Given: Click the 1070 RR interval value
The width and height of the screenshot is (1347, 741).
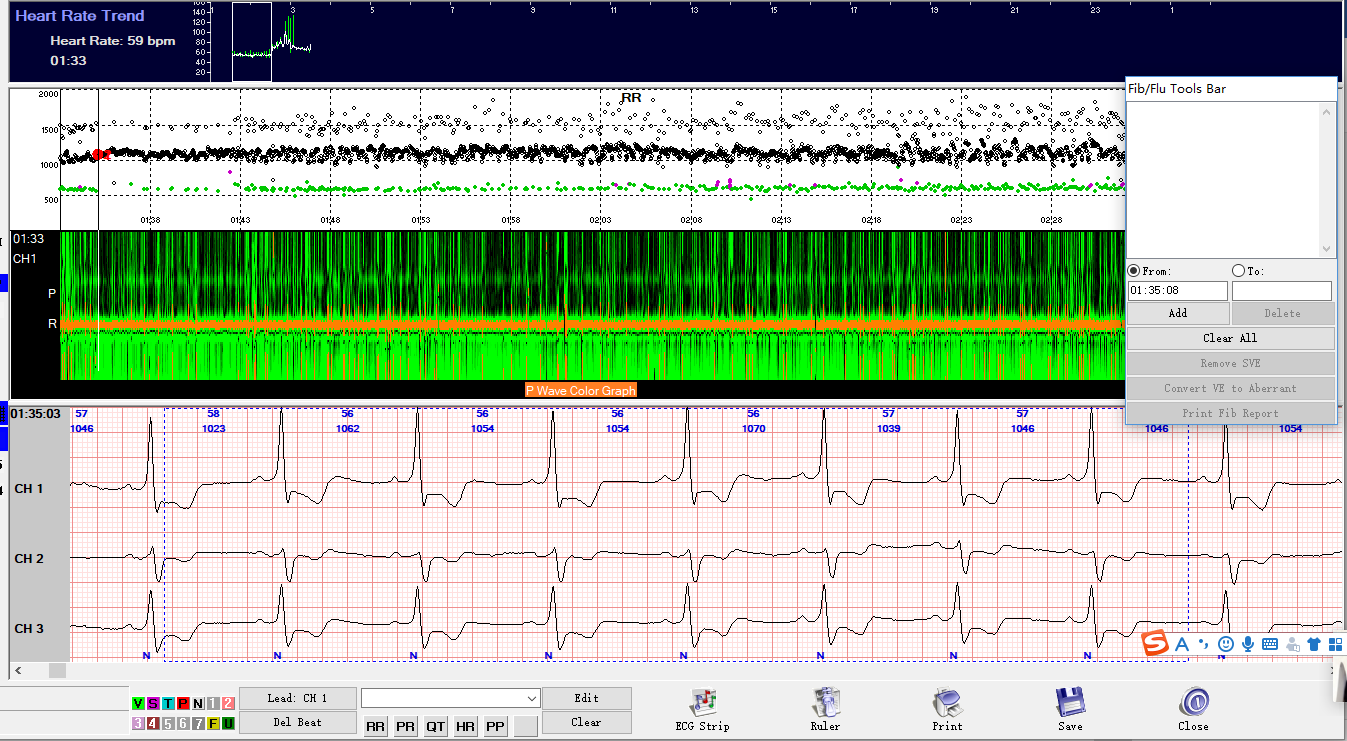Looking at the screenshot, I should 754,428.
